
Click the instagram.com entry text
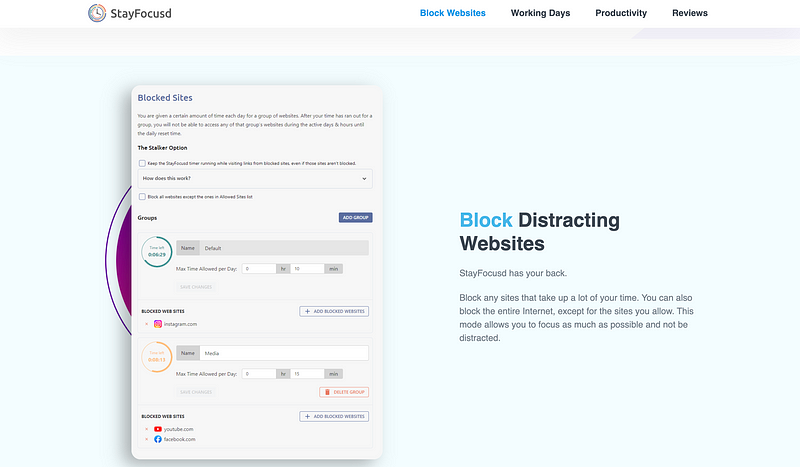180,324
